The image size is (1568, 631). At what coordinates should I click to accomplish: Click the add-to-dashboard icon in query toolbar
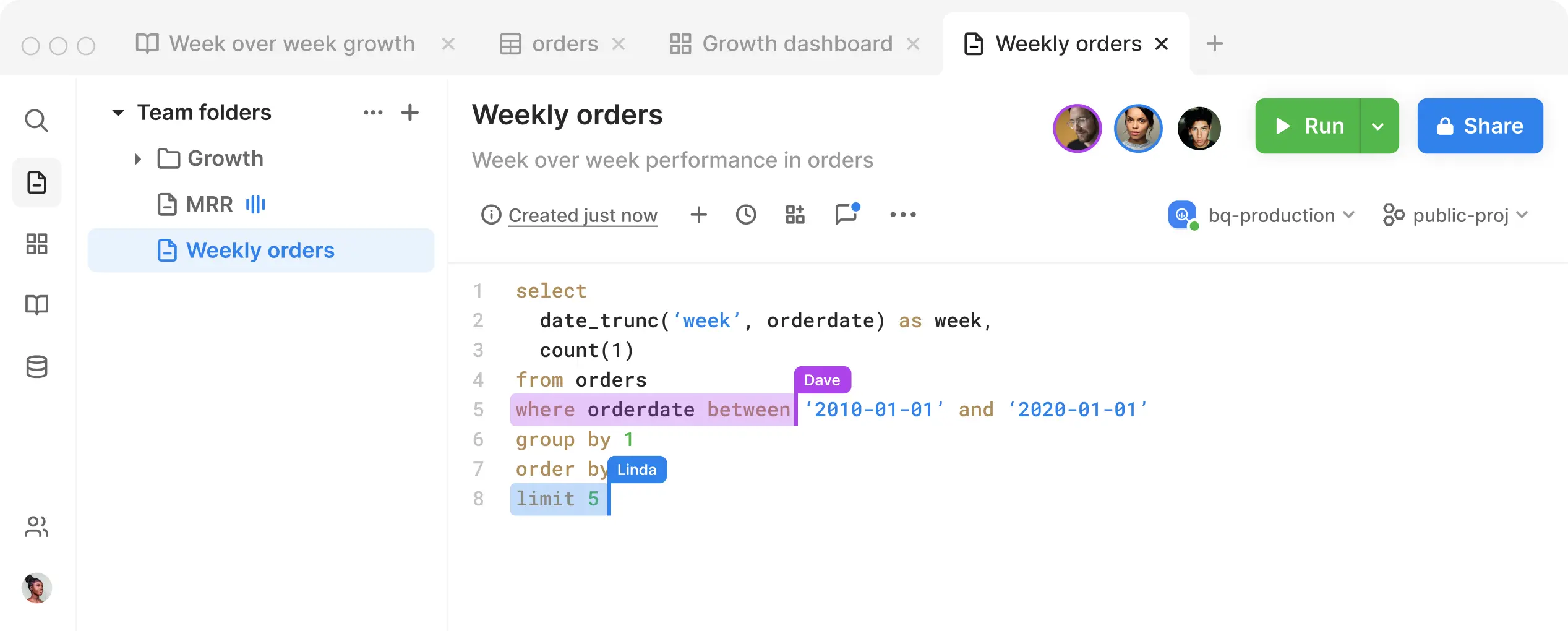tap(795, 215)
